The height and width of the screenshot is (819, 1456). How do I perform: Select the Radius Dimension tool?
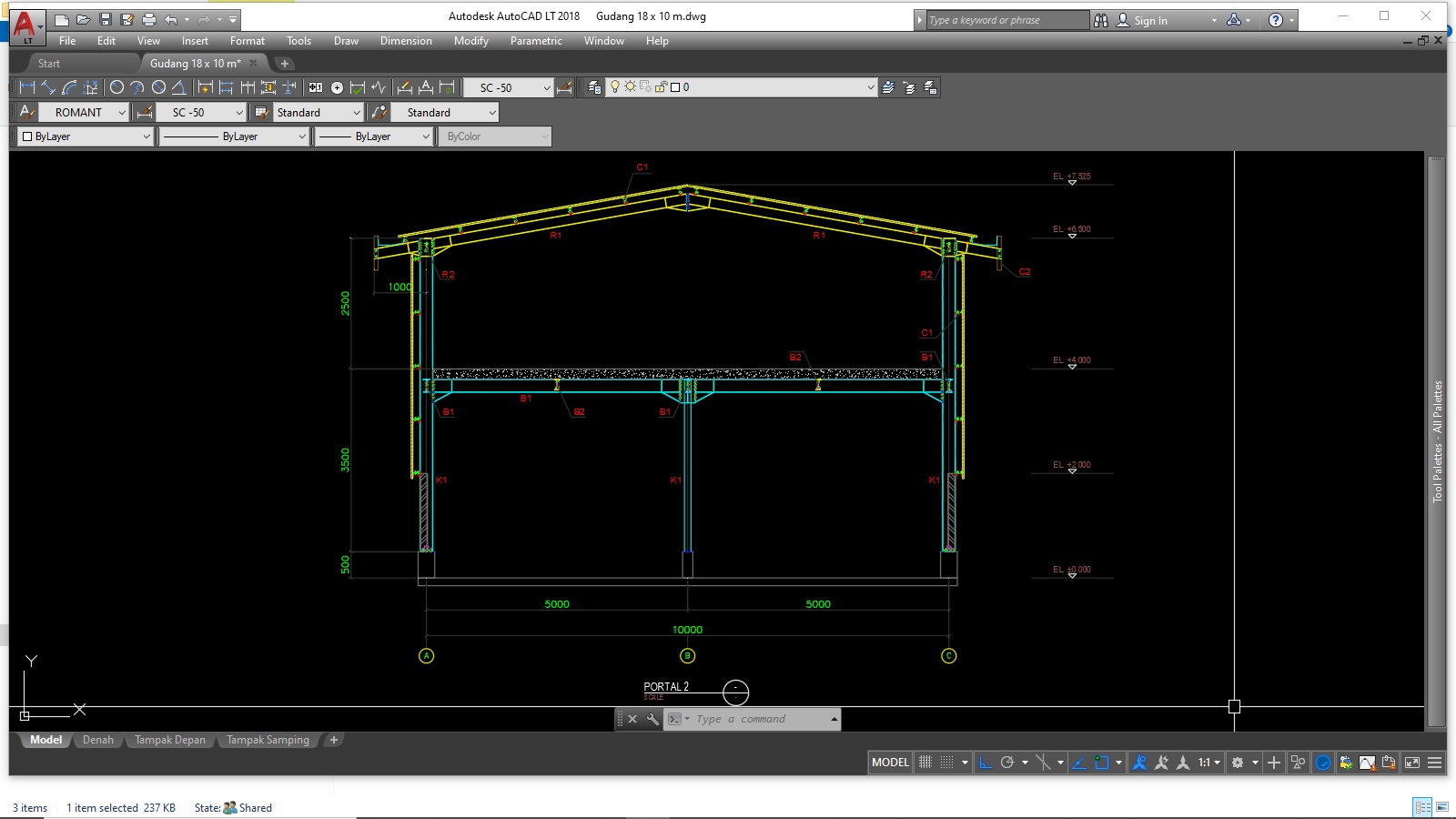pos(116,87)
